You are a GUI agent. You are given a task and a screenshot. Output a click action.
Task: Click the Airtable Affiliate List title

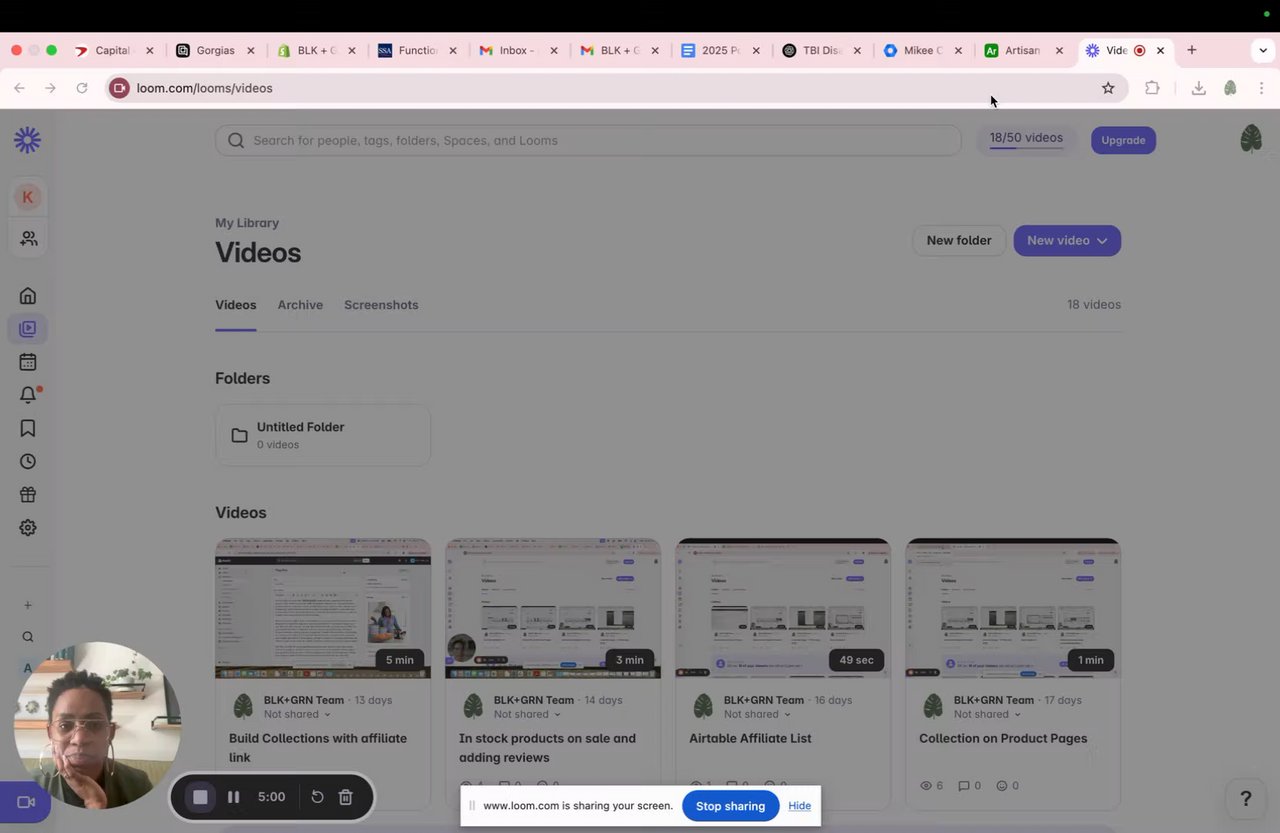(x=750, y=738)
